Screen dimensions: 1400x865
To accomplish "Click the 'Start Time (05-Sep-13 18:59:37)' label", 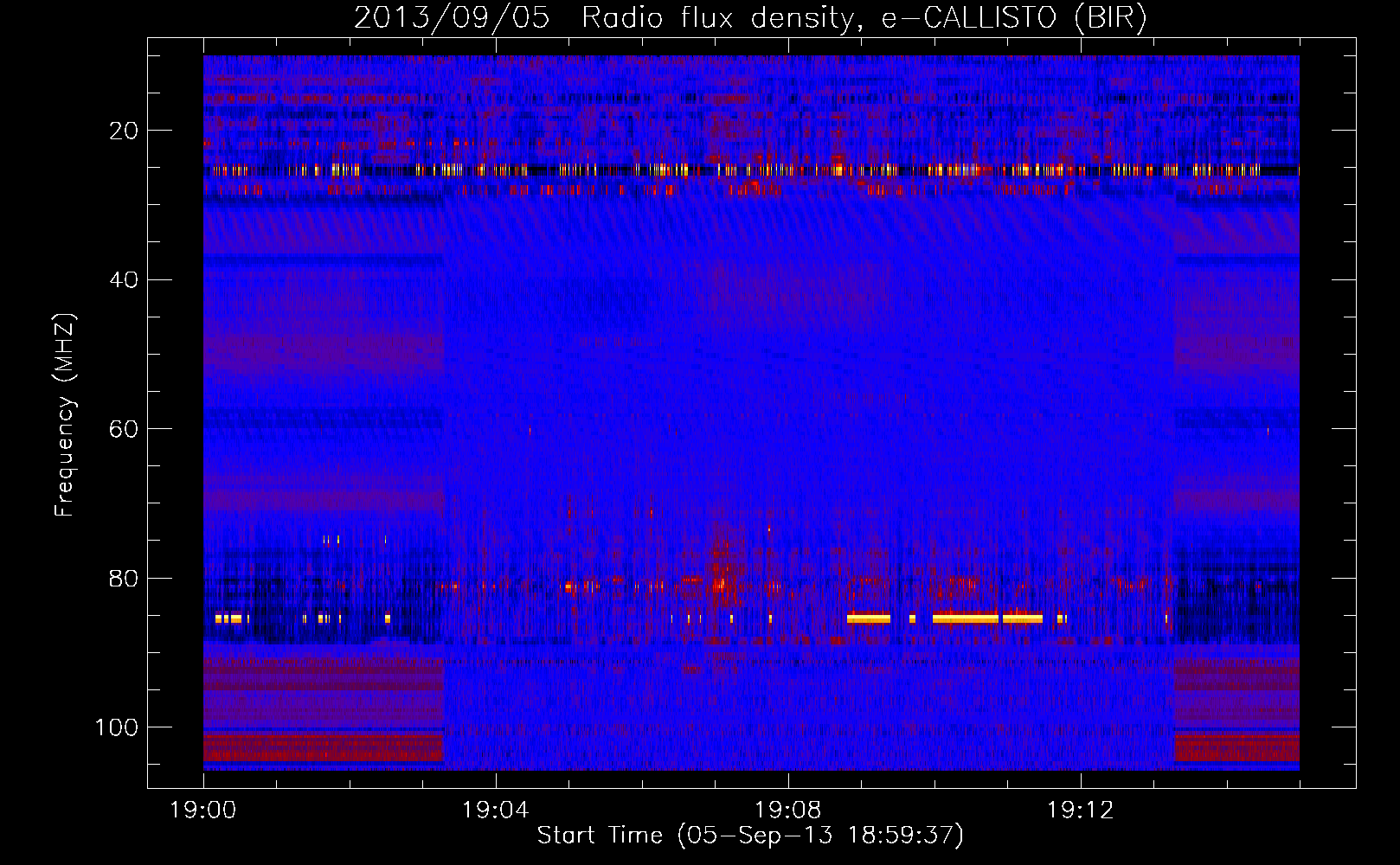I will [x=750, y=836].
